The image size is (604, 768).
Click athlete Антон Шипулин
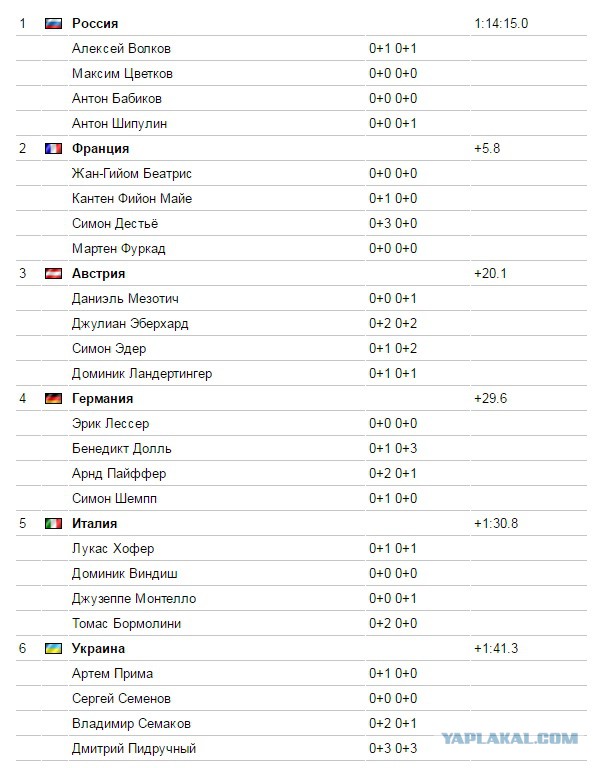tap(120, 123)
